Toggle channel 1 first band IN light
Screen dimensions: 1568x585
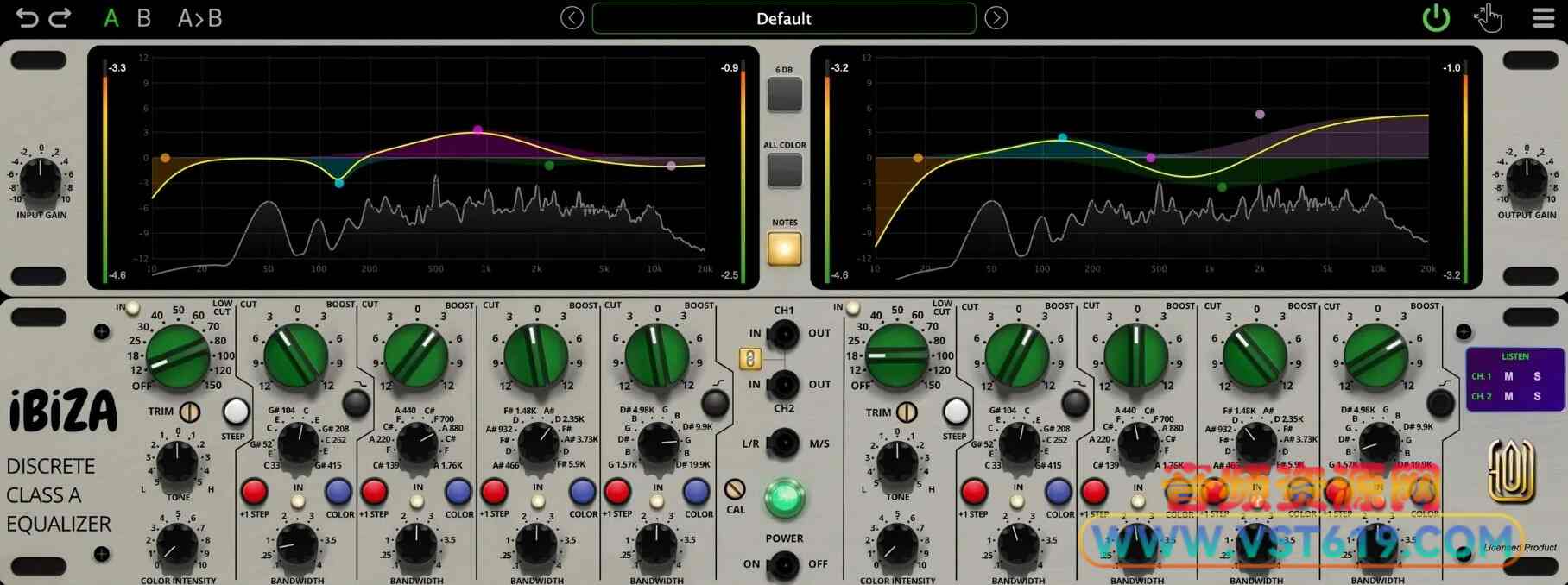[x=298, y=502]
